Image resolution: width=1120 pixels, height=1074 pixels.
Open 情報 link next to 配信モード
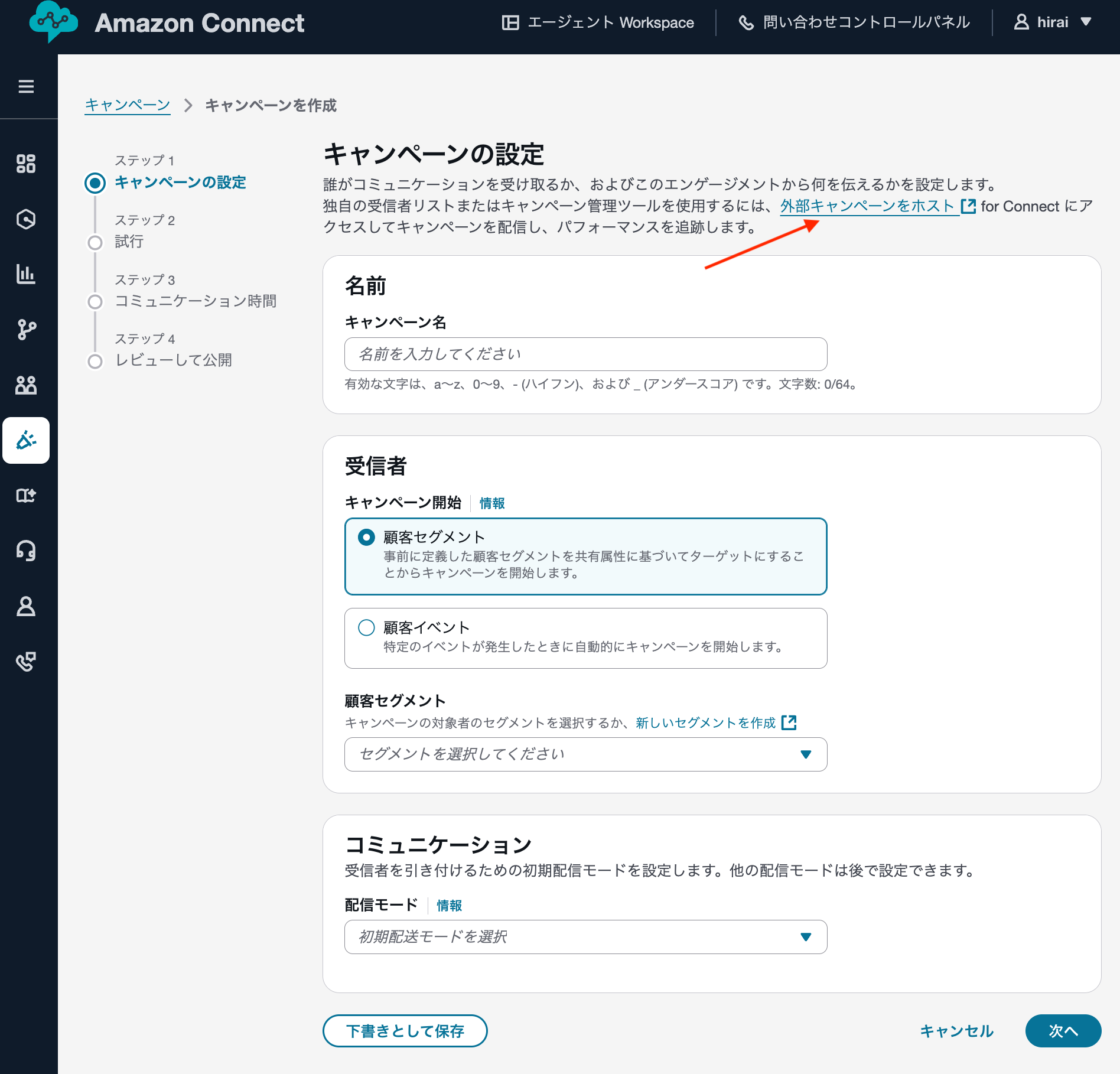[449, 906]
